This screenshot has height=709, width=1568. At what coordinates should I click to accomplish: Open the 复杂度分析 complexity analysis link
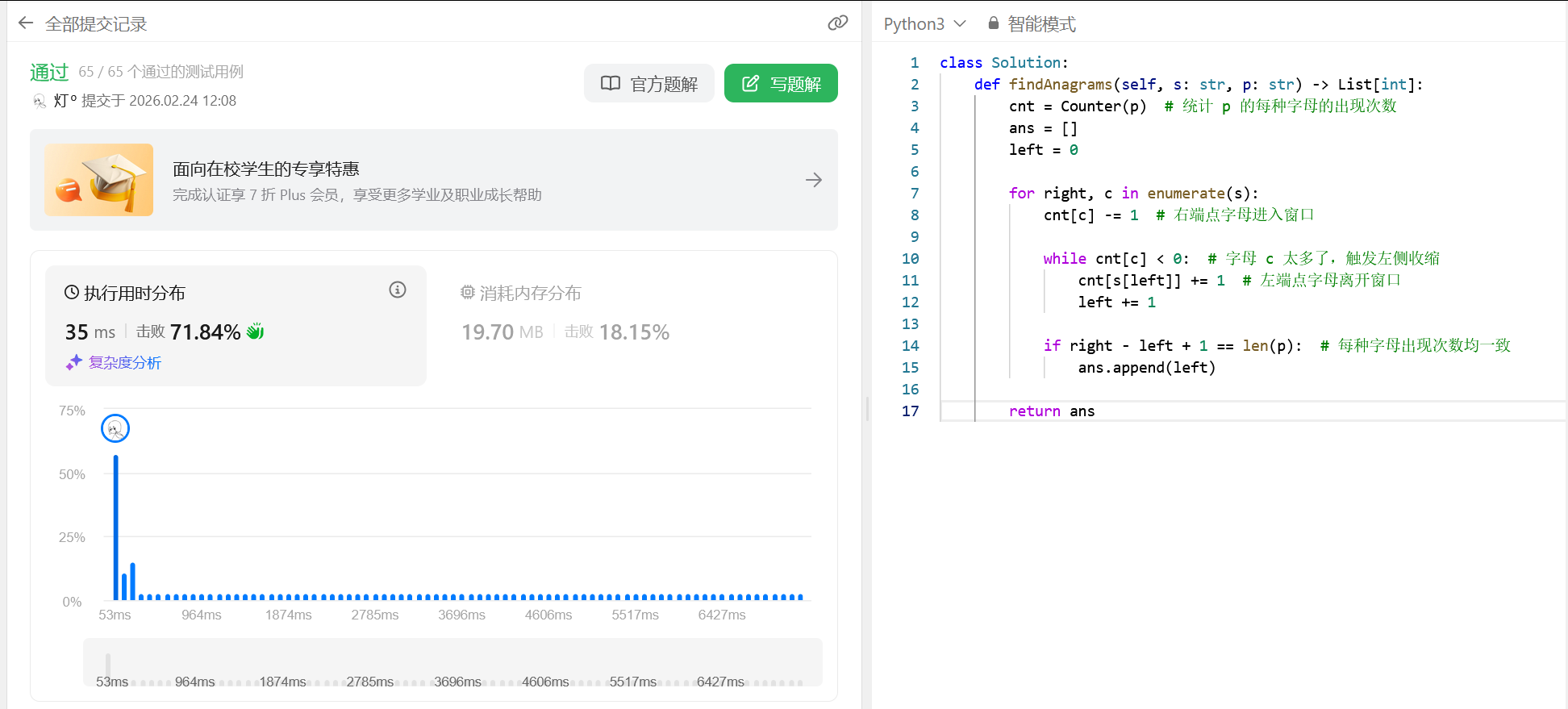[124, 363]
